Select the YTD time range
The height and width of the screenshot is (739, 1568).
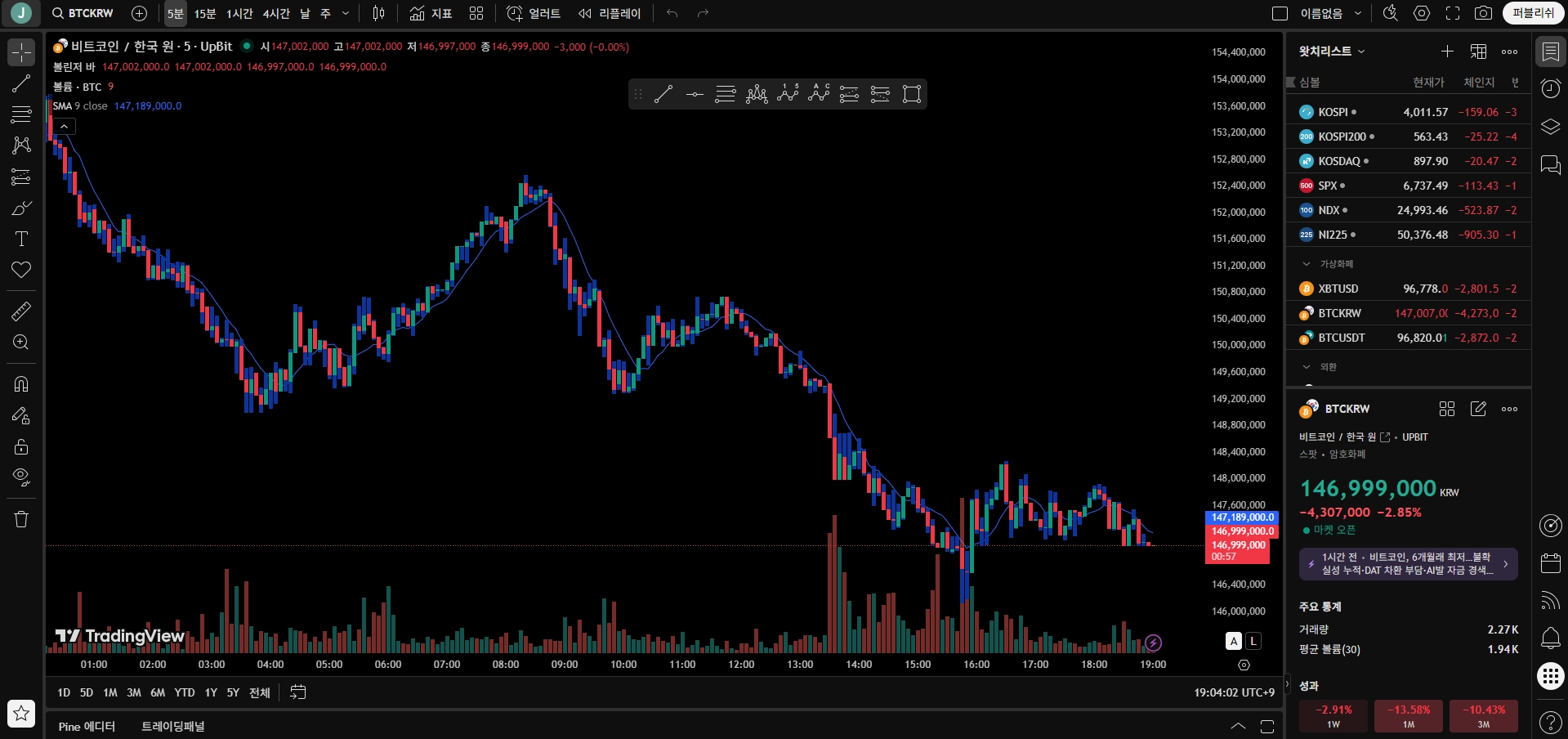(x=185, y=692)
